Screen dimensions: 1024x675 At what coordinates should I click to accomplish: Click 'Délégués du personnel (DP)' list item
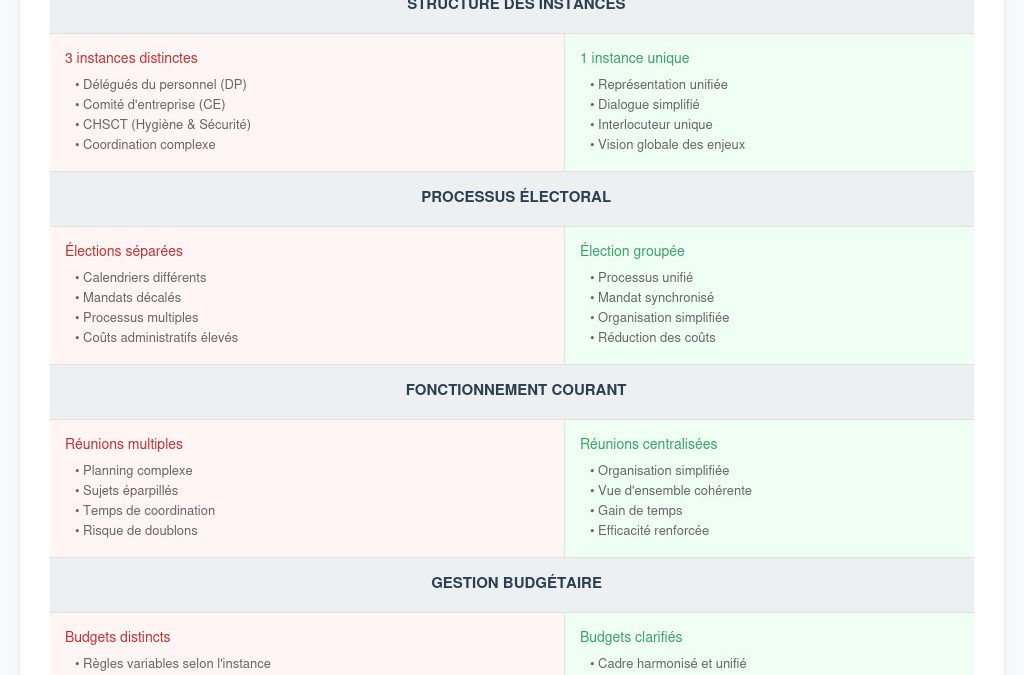(164, 84)
